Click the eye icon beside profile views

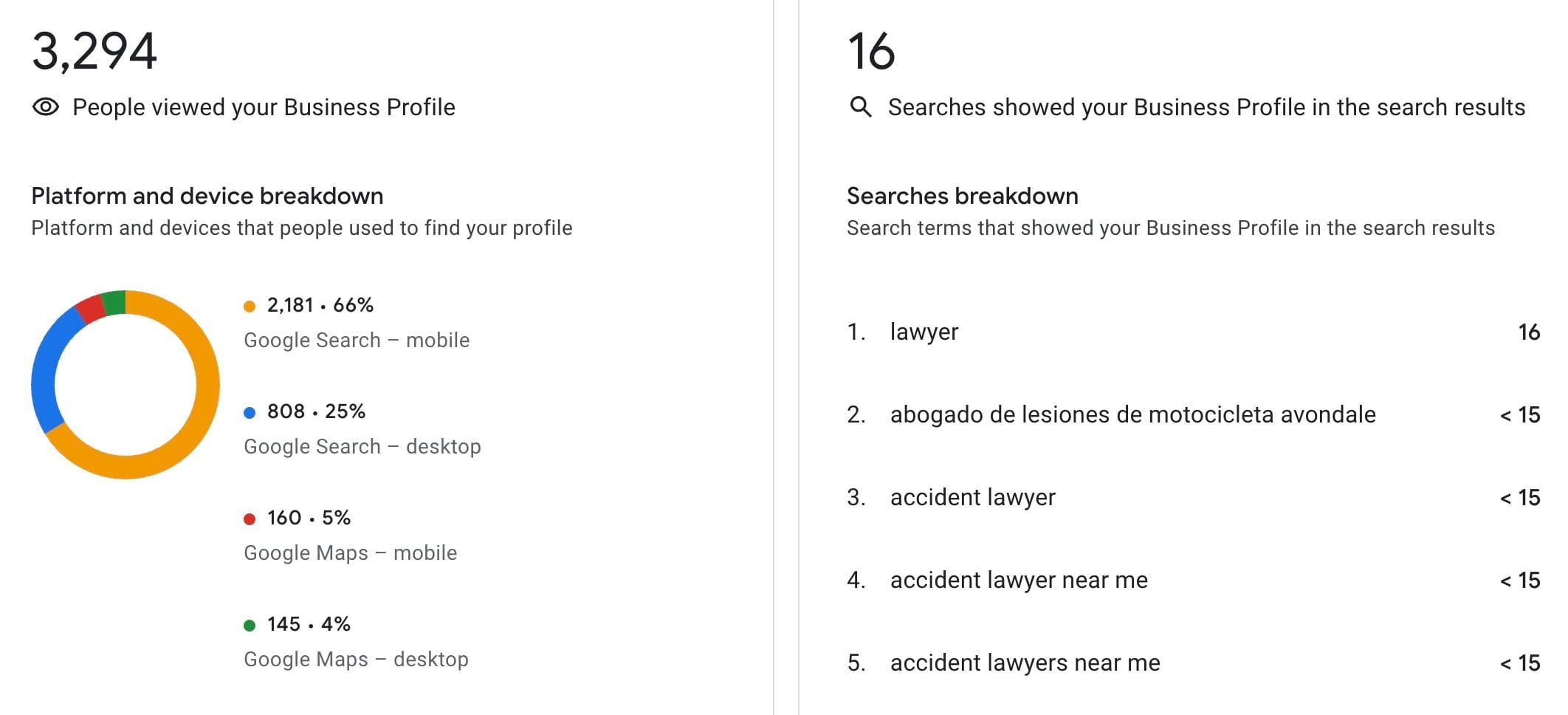pos(45,107)
